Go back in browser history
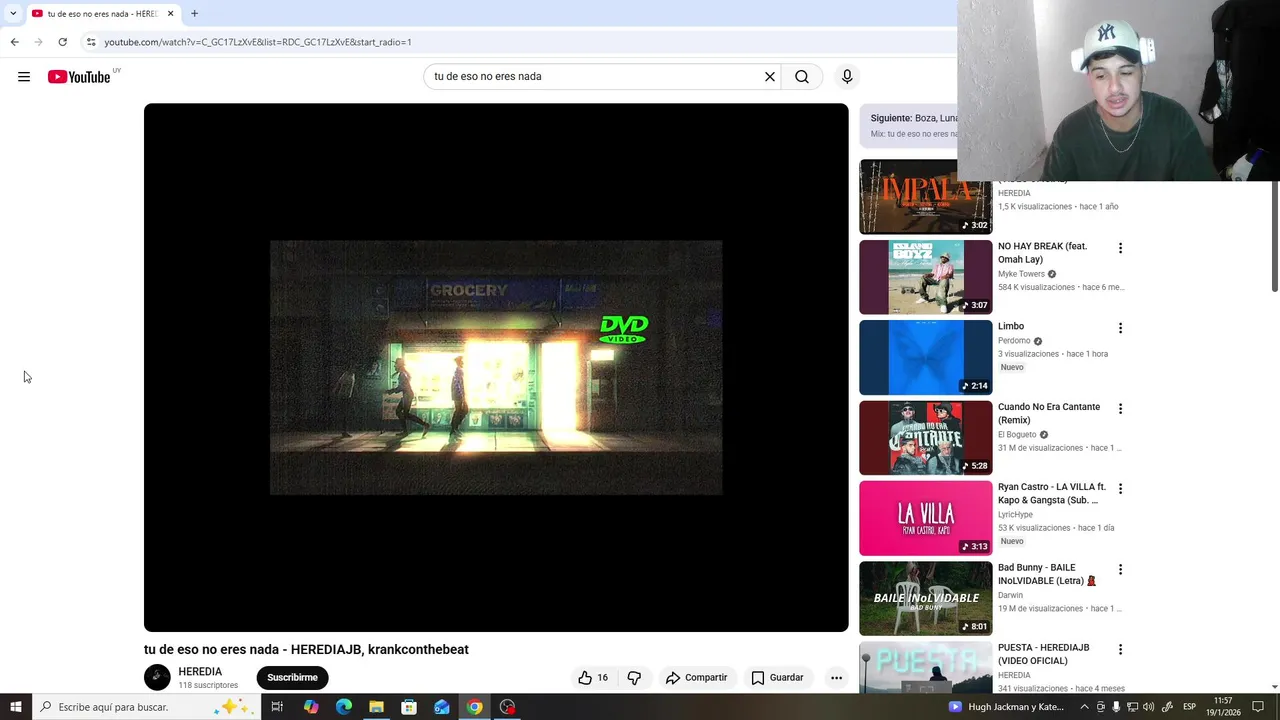 click(14, 42)
